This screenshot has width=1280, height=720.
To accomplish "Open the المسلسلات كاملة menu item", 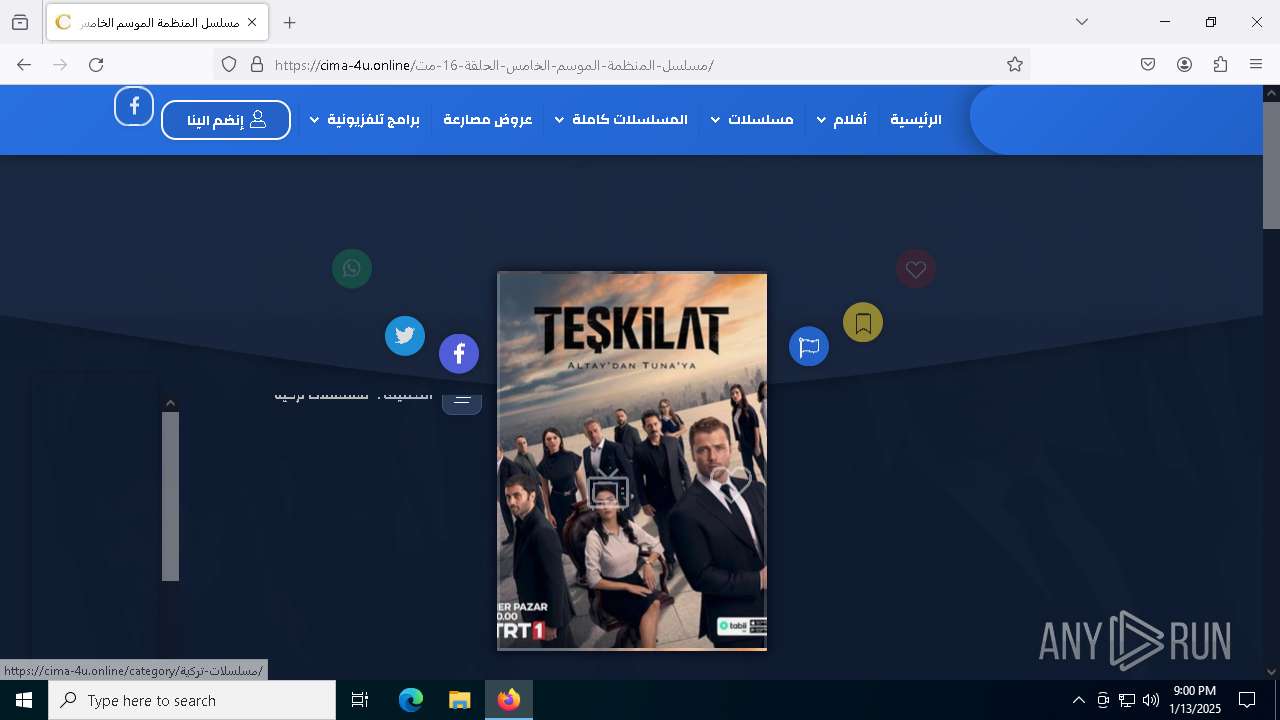I will coord(630,119).
